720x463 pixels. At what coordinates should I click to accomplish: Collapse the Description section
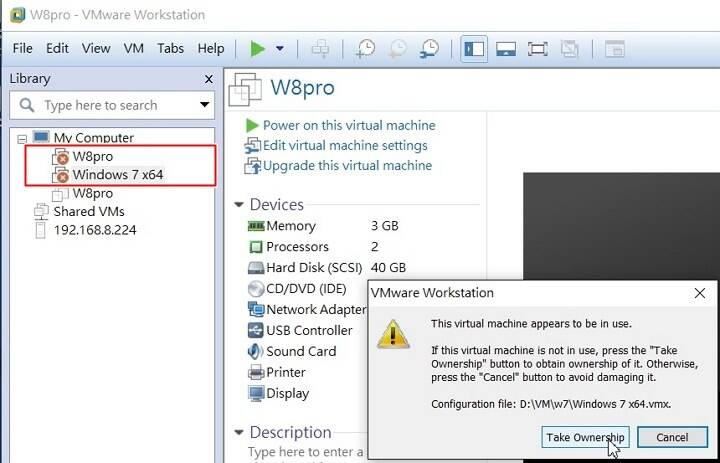pos(239,432)
